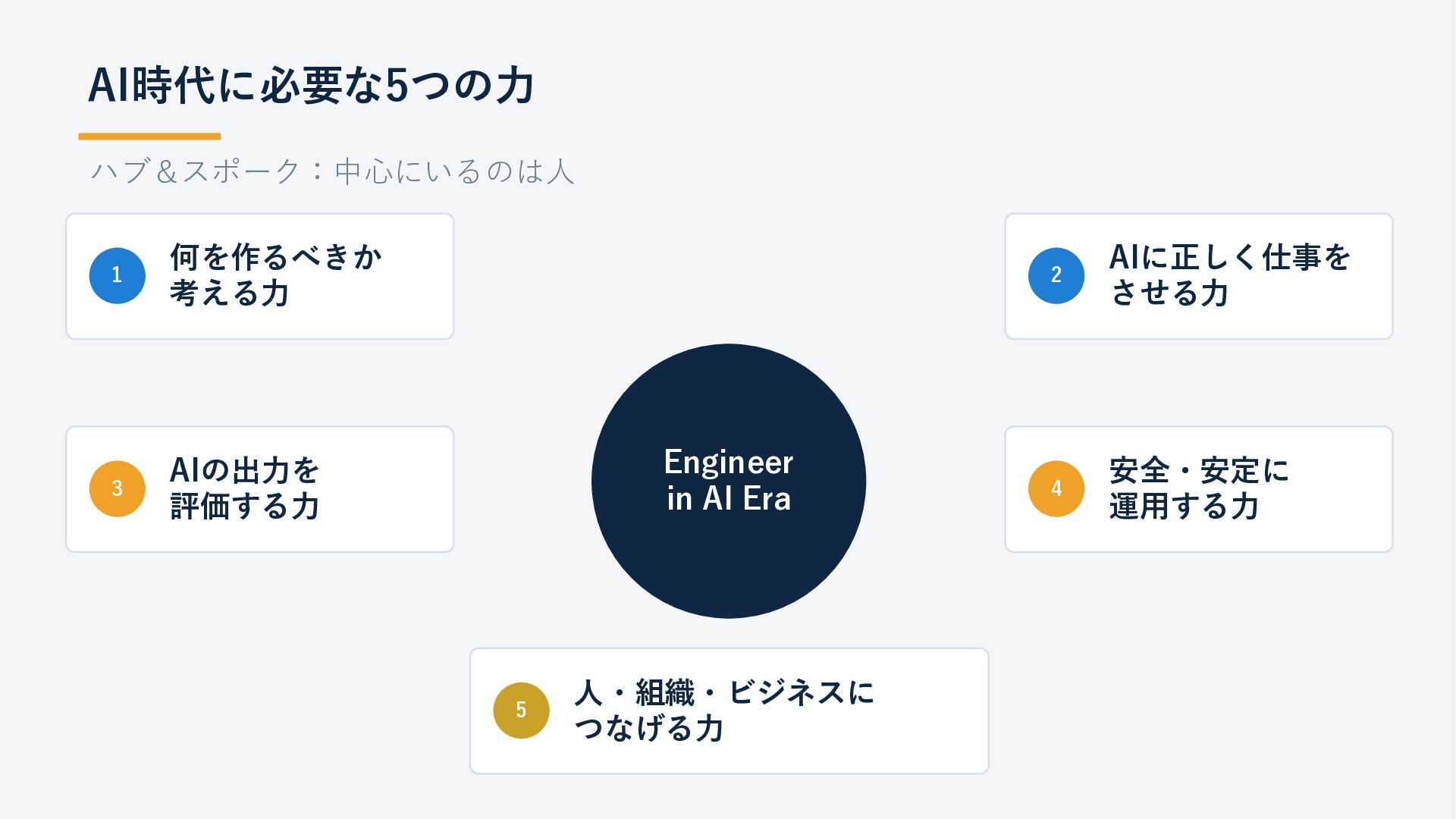Viewport: 1456px width, 819px height.
Task: Click the word Engineer in the hub
Action: (x=729, y=462)
